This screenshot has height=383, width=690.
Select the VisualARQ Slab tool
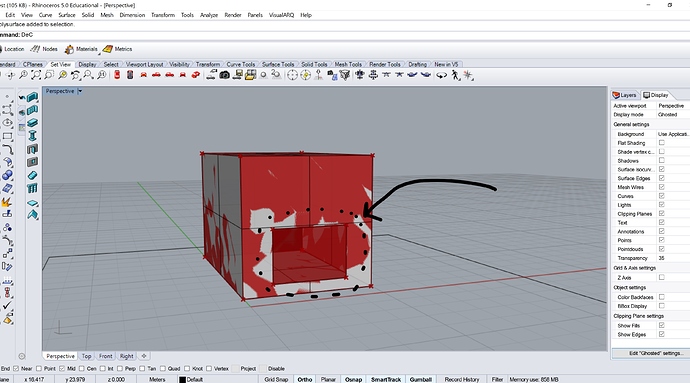pos(33,203)
